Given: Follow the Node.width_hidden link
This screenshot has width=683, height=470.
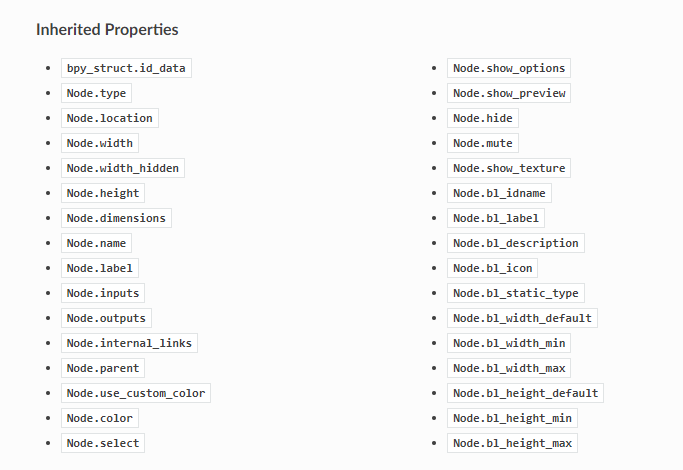Looking at the screenshot, I should coord(122,168).
